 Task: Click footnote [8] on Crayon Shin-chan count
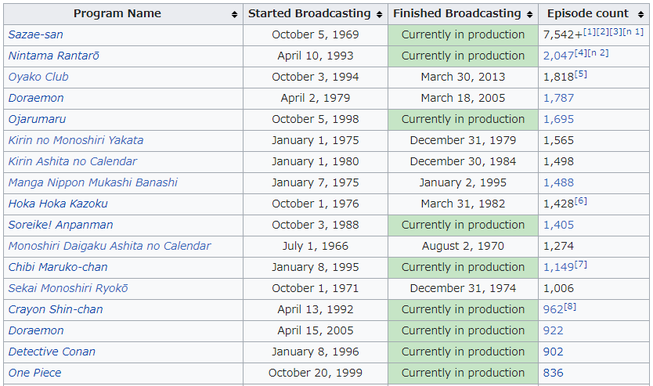570,307
